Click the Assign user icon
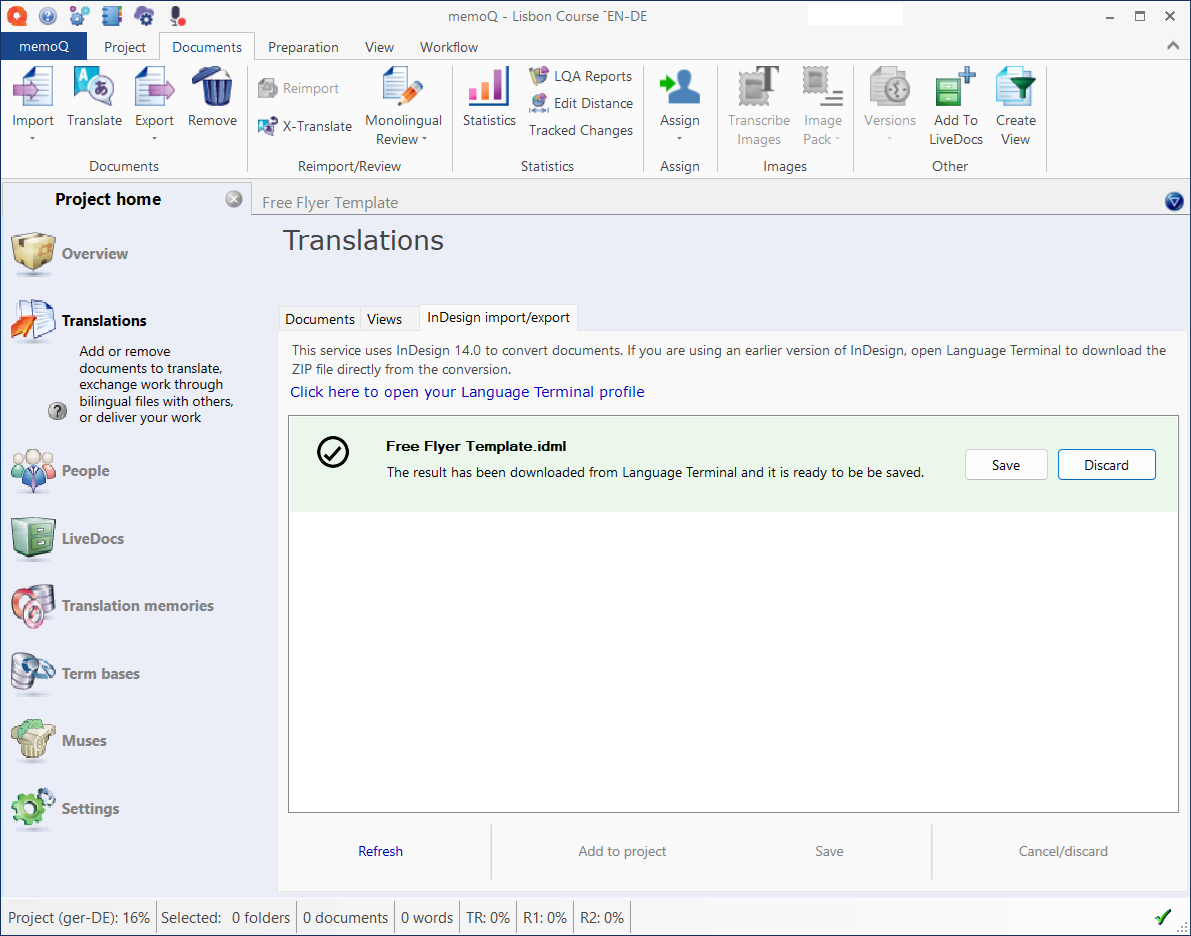Viewport: 1191px width, 936px height. [x=680, y=86]
